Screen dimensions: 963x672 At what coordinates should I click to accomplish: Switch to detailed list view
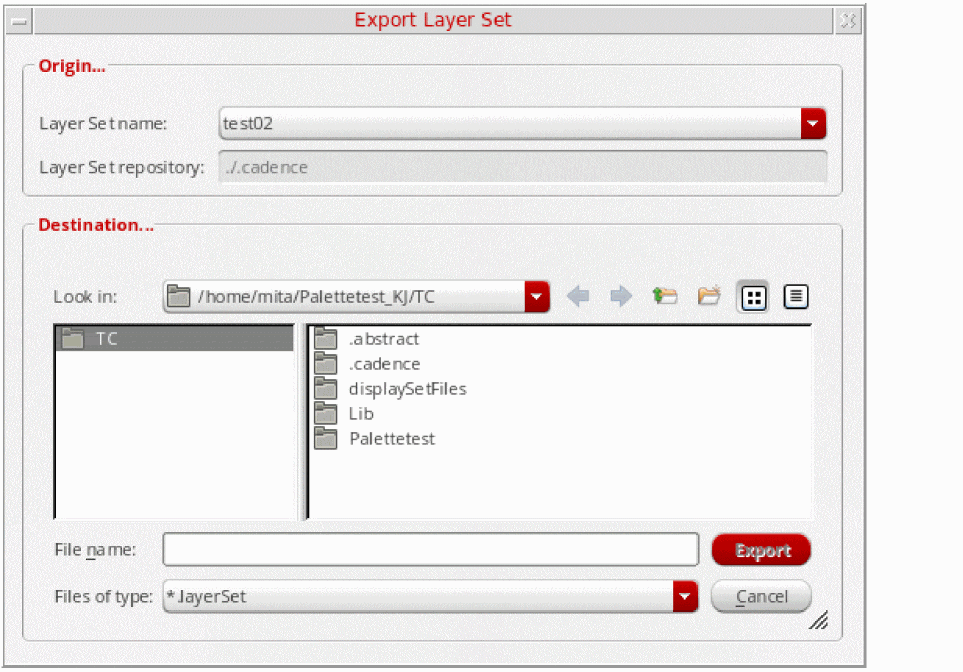pyautogui.click(x=796, y=297)
